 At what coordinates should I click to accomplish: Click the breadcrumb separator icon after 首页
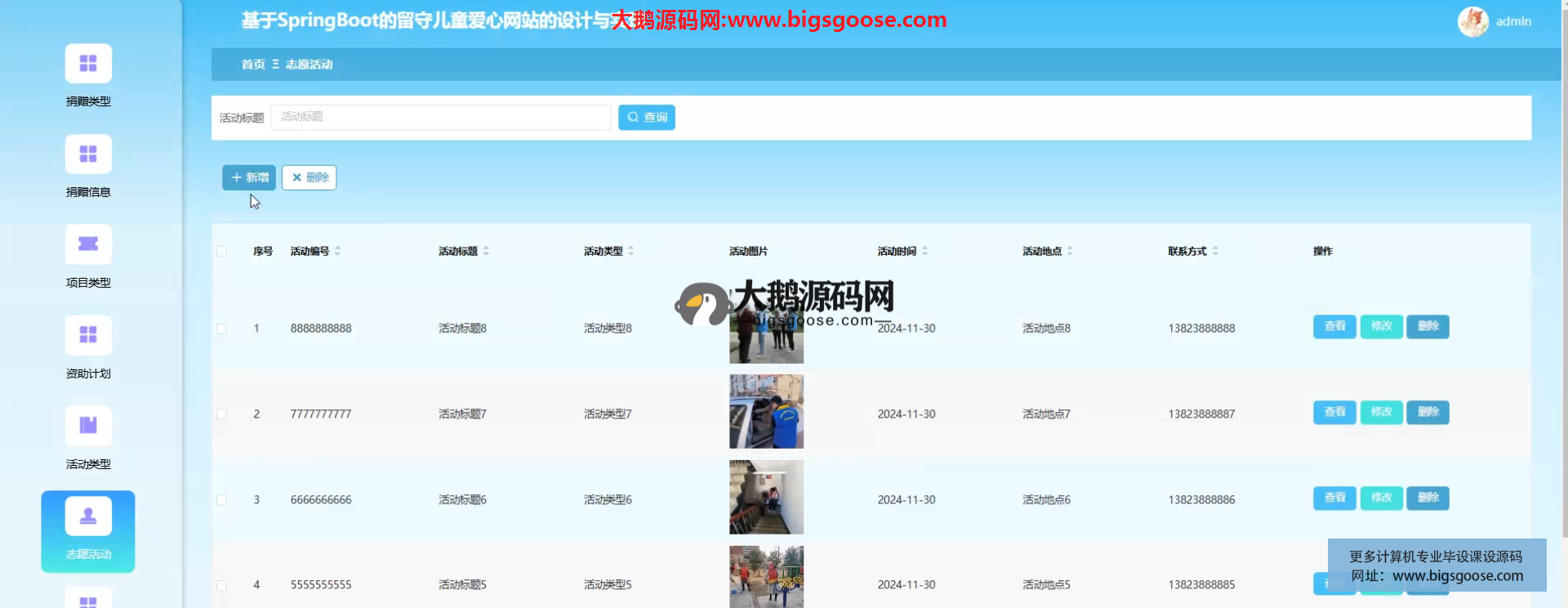point(275,64)
